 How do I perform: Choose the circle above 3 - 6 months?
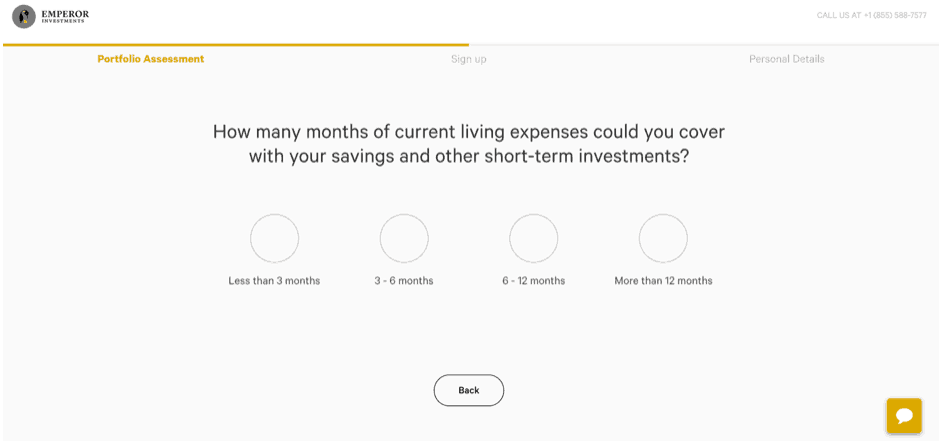404,239
